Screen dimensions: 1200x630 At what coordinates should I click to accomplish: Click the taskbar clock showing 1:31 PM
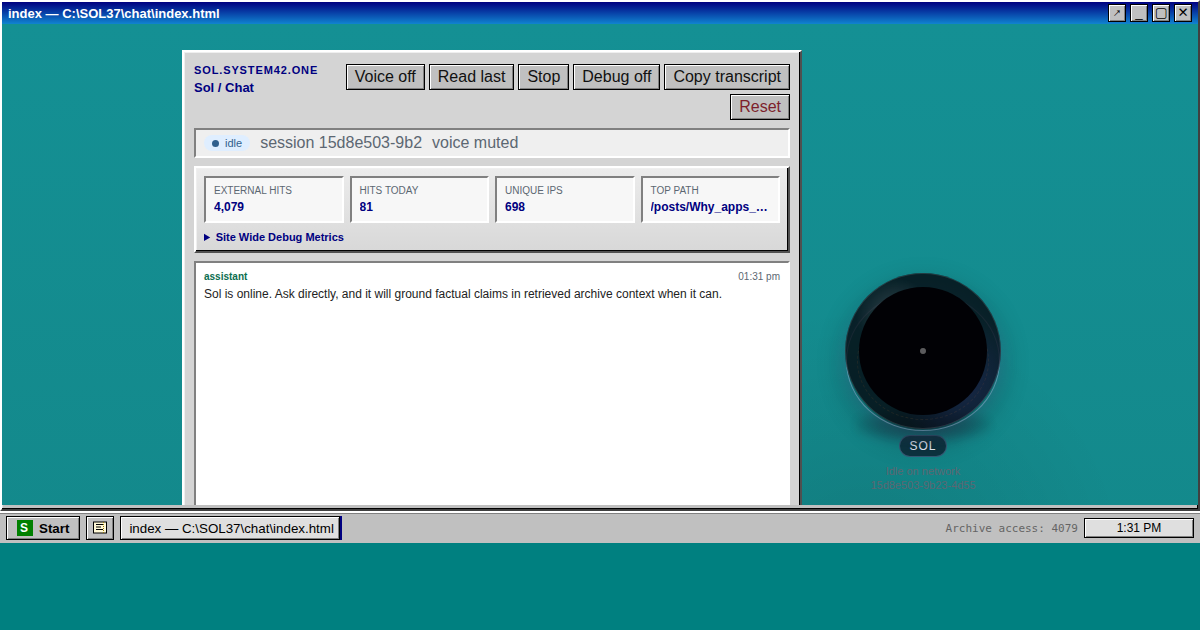[x=1138, y=528]
